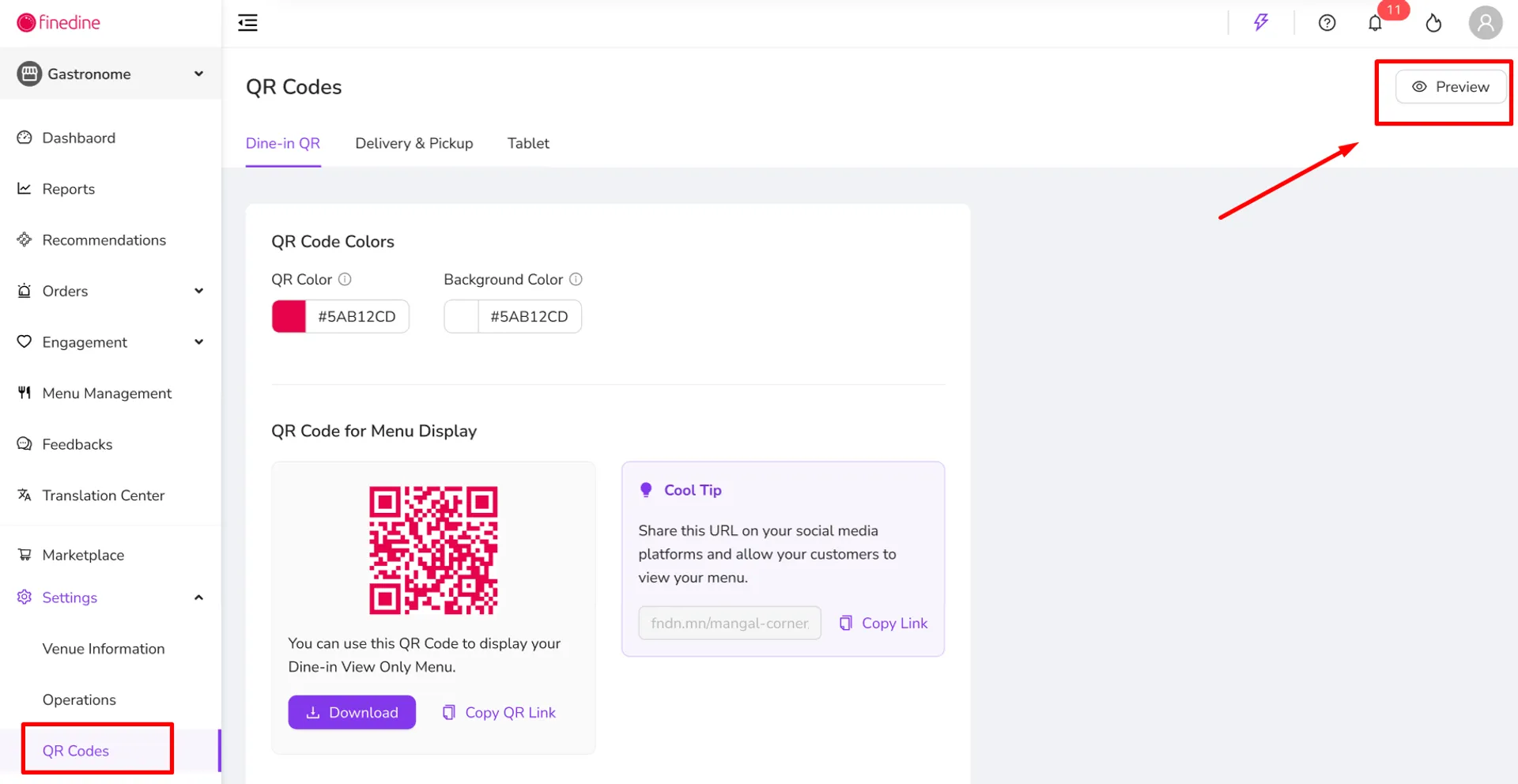Open the notifications bell icon
This screenshot has height=784, width=1518.
[x=1375, y=23]
